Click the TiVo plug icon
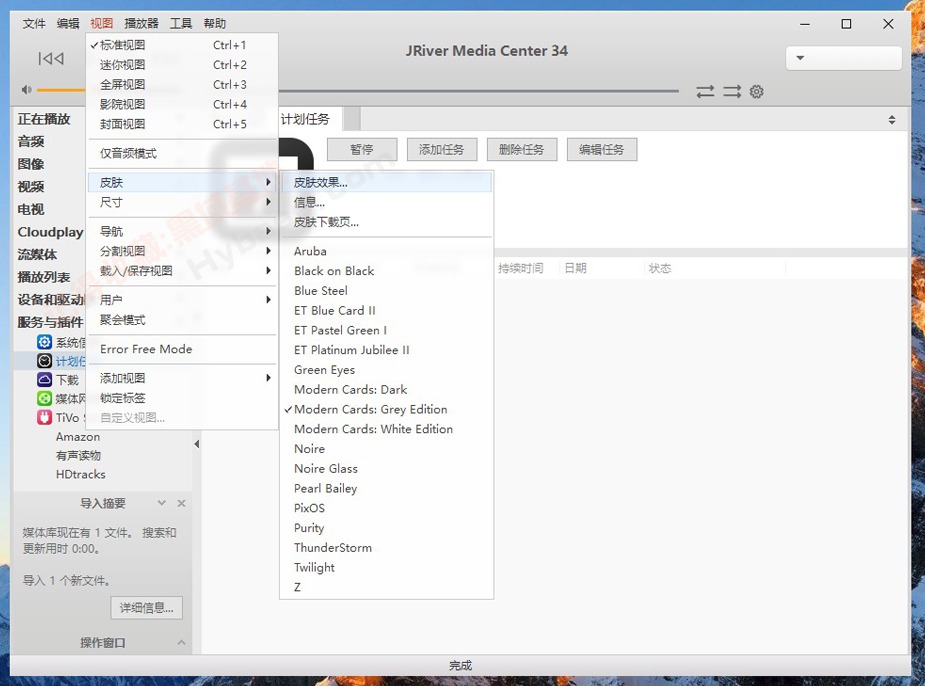925x686 pixels. (44, 417)
